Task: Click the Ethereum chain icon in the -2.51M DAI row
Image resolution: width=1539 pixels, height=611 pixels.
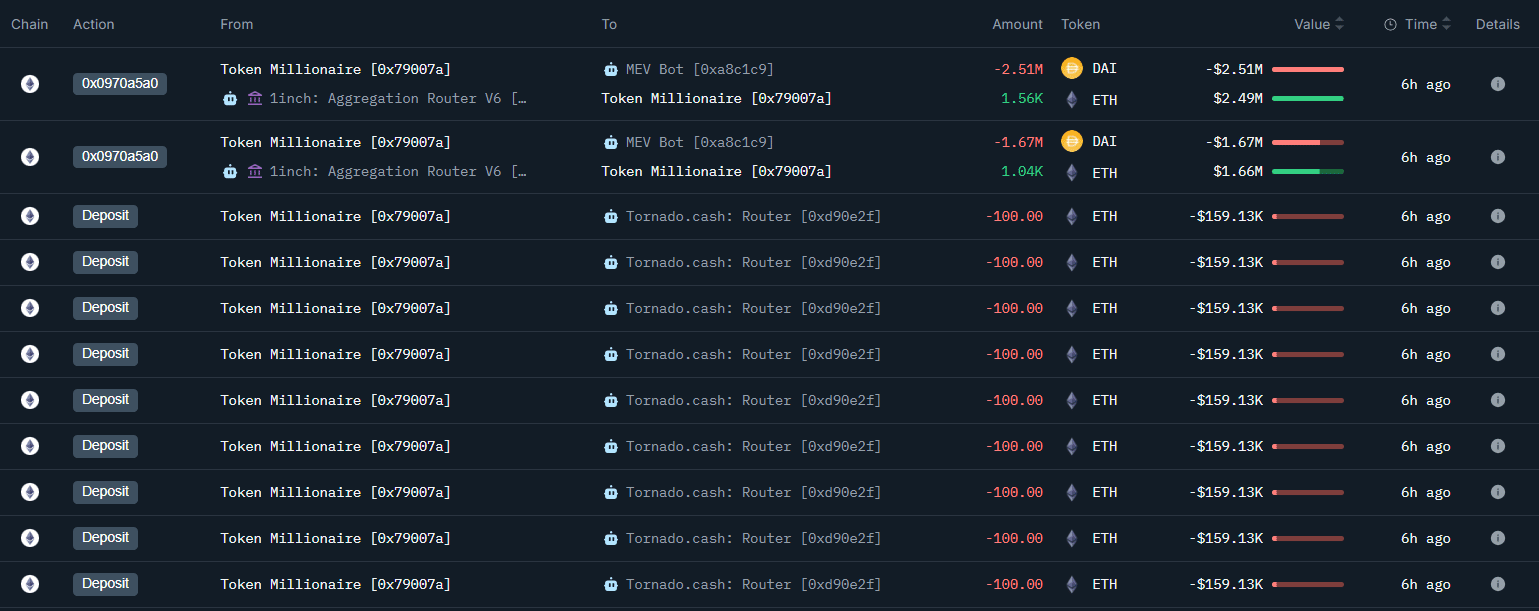Action: point(30,84)
